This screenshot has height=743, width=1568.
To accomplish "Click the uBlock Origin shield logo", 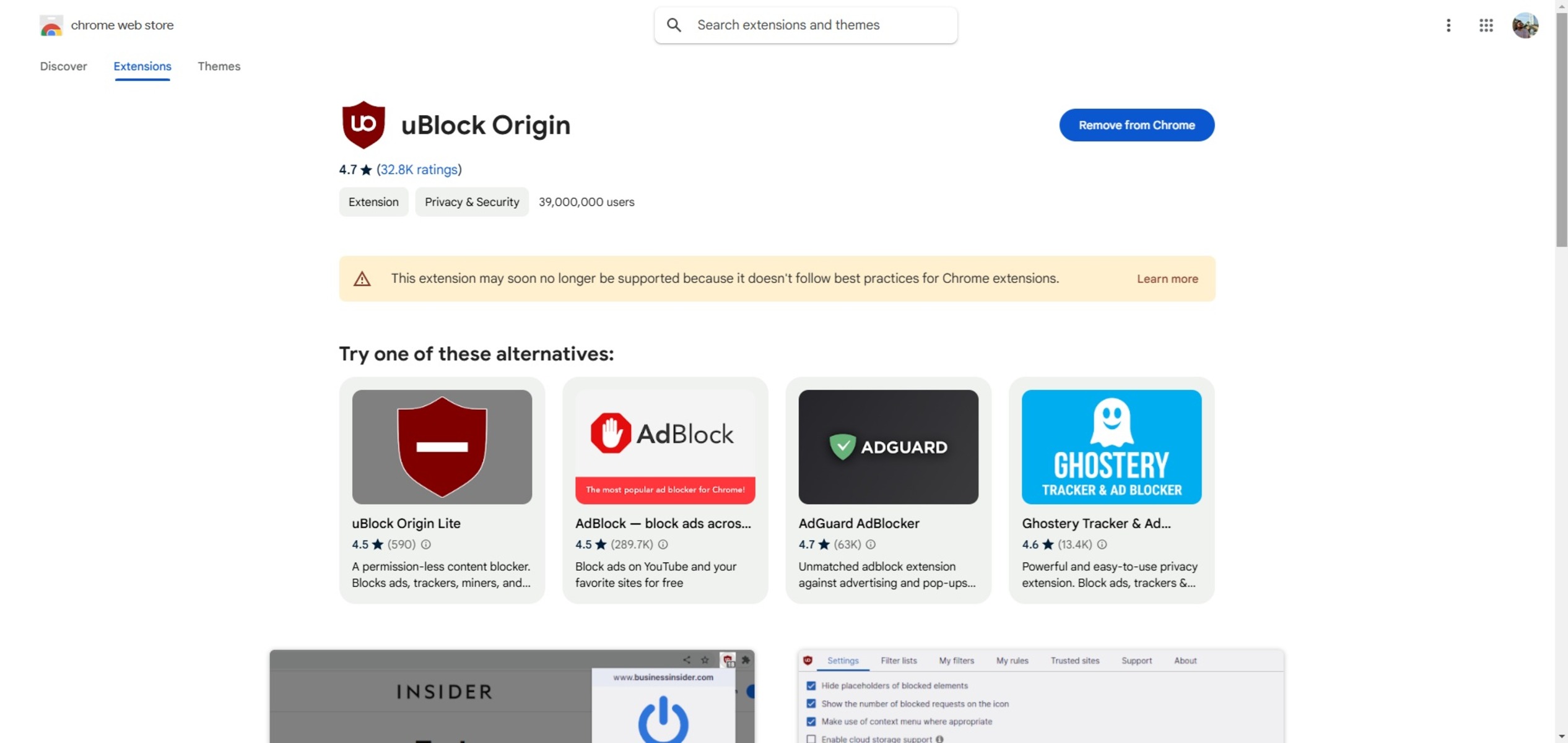I will 364,124.
